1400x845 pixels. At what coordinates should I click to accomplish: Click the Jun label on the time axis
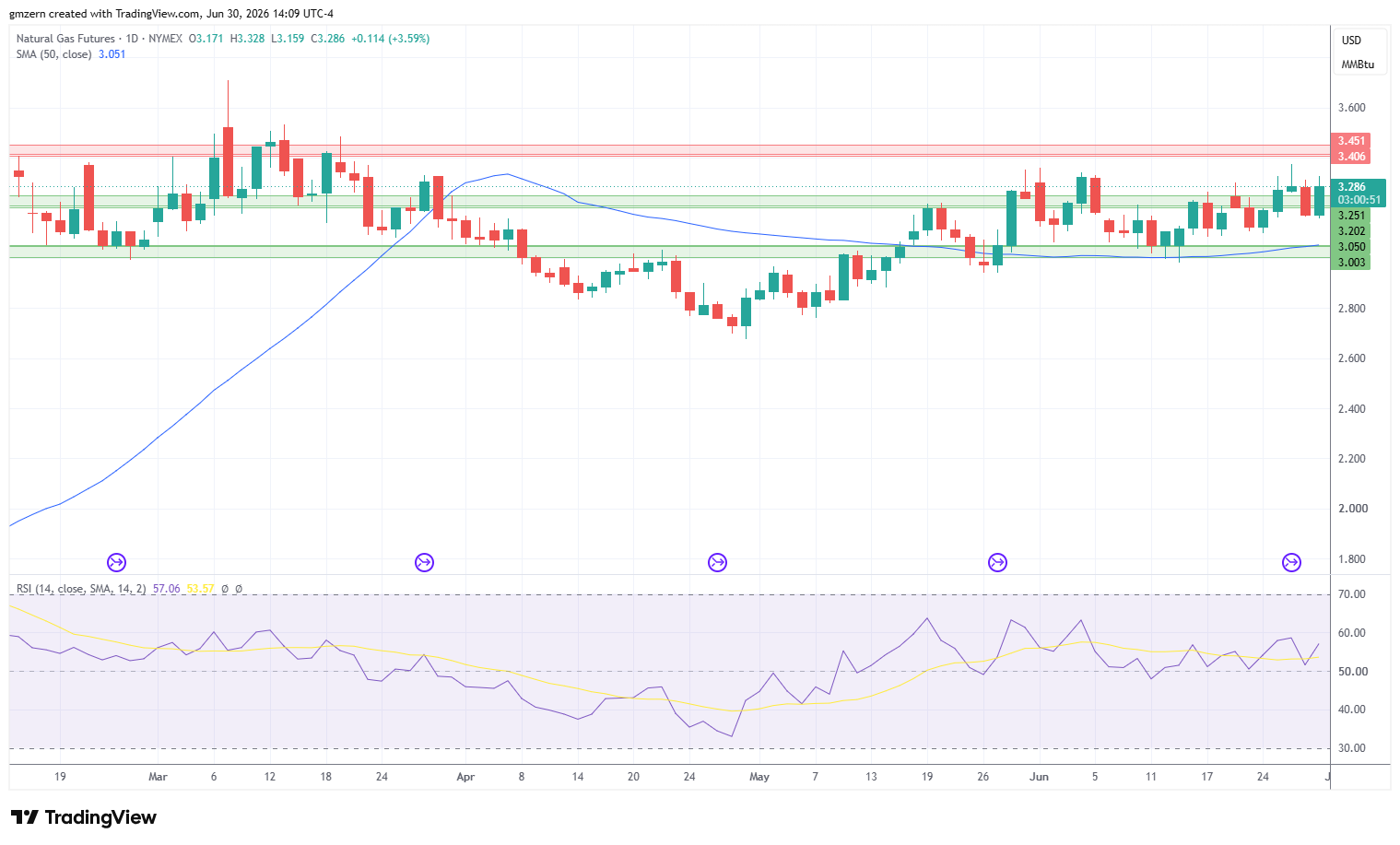tap(1039, 777)
